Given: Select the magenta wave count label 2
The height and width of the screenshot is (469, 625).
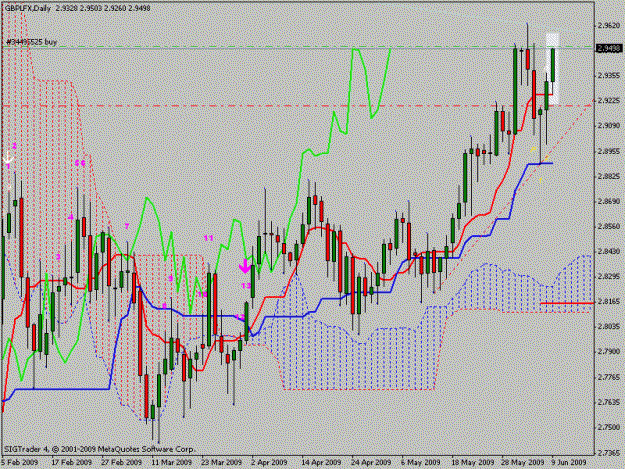Looking at the screenshot, I should [14, 146].
